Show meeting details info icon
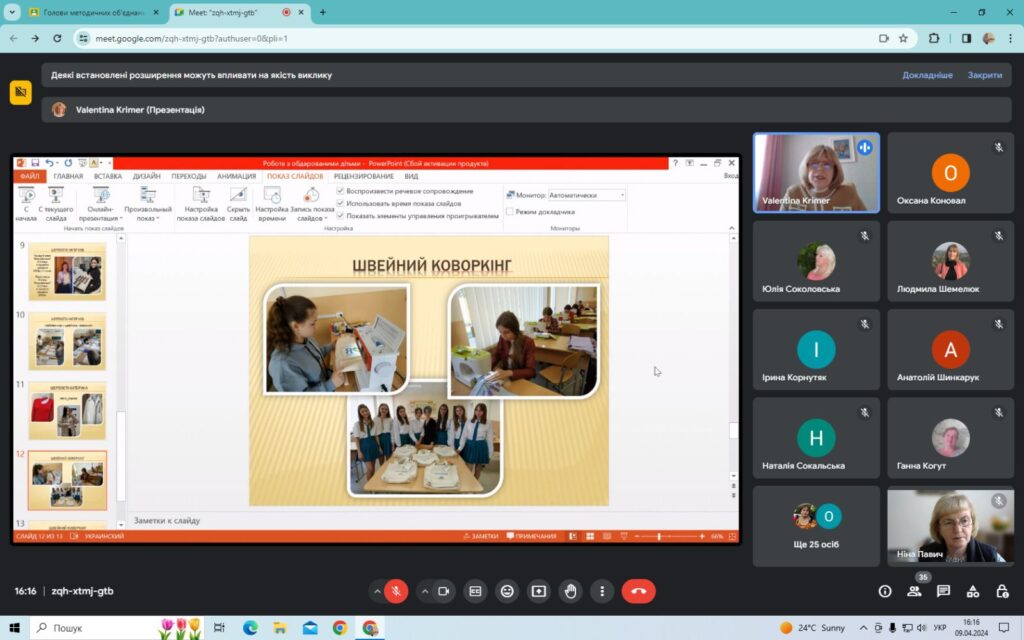The image size is (1024, 640). pyautogui.click(x=885, y=591)
